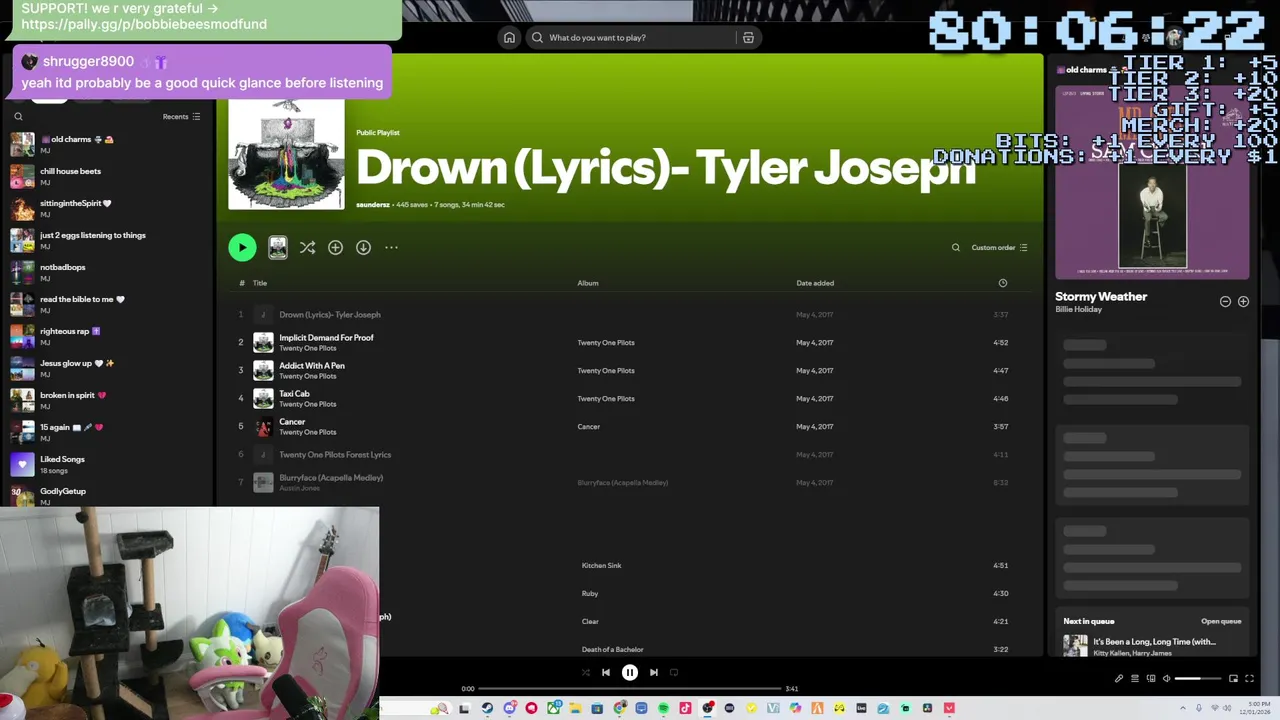Enable shuffle for the playlist
This screenshot has width=1280, height=720.
pos(307,247)
